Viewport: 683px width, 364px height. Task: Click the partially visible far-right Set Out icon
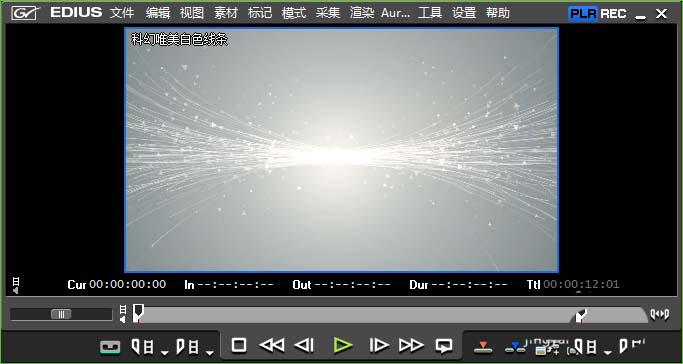click(631, 345)
